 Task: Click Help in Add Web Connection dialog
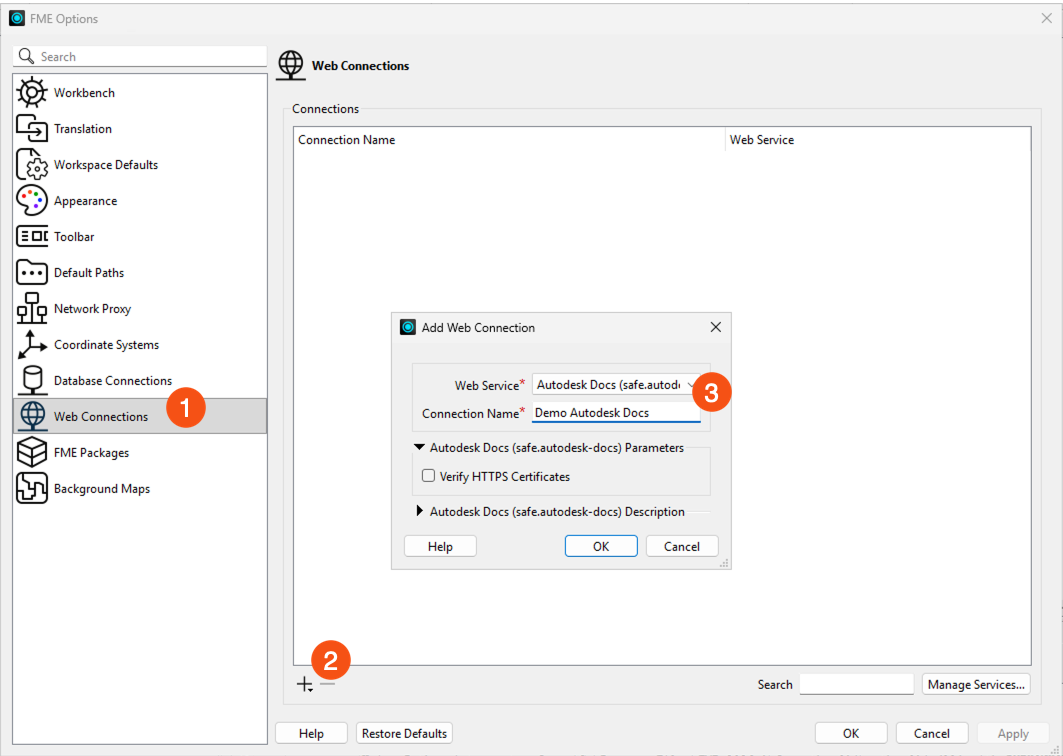point(440,546)
